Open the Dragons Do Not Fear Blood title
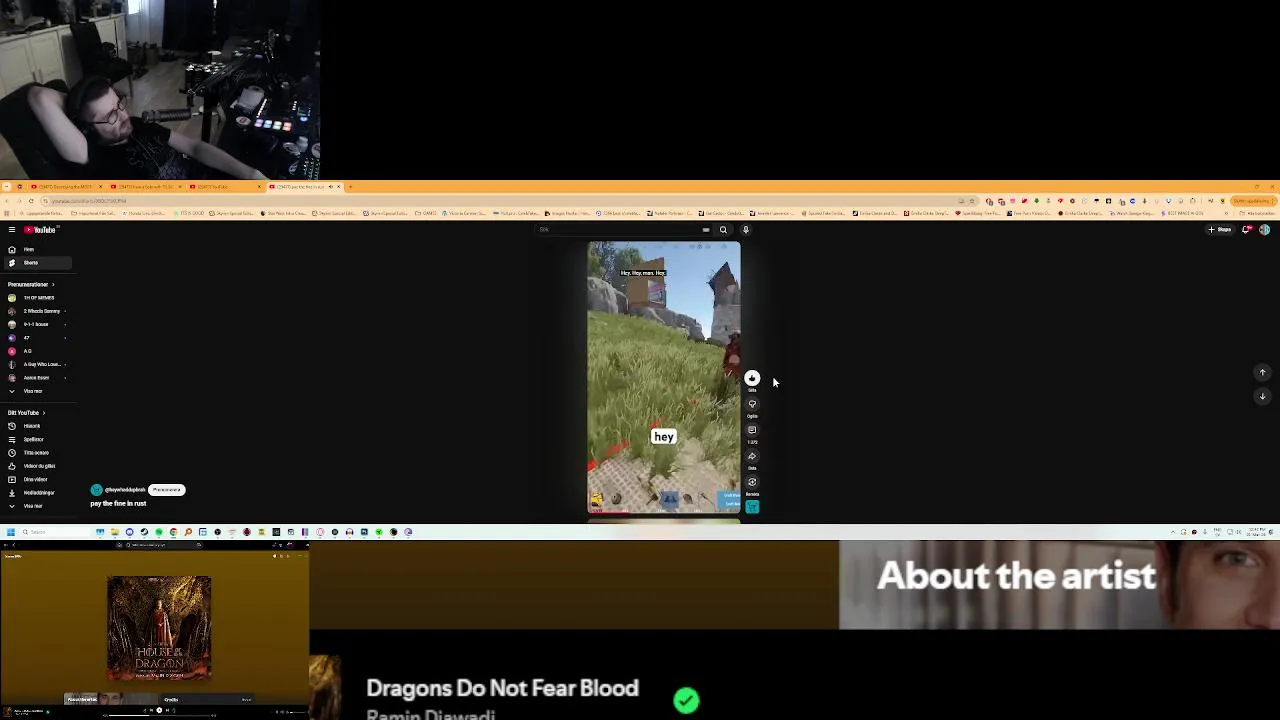Image resolution: width=1280 pixels, height=720 pixels. [x=502, y=688]
